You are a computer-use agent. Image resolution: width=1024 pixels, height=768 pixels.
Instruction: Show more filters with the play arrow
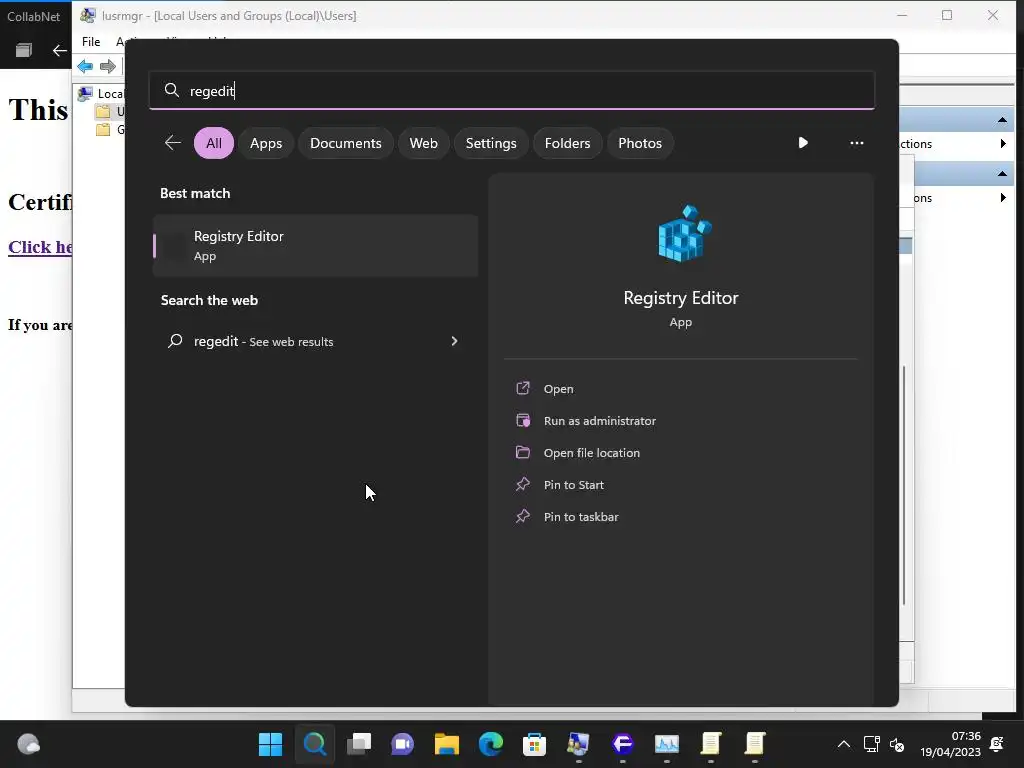[x=803, y=142]
